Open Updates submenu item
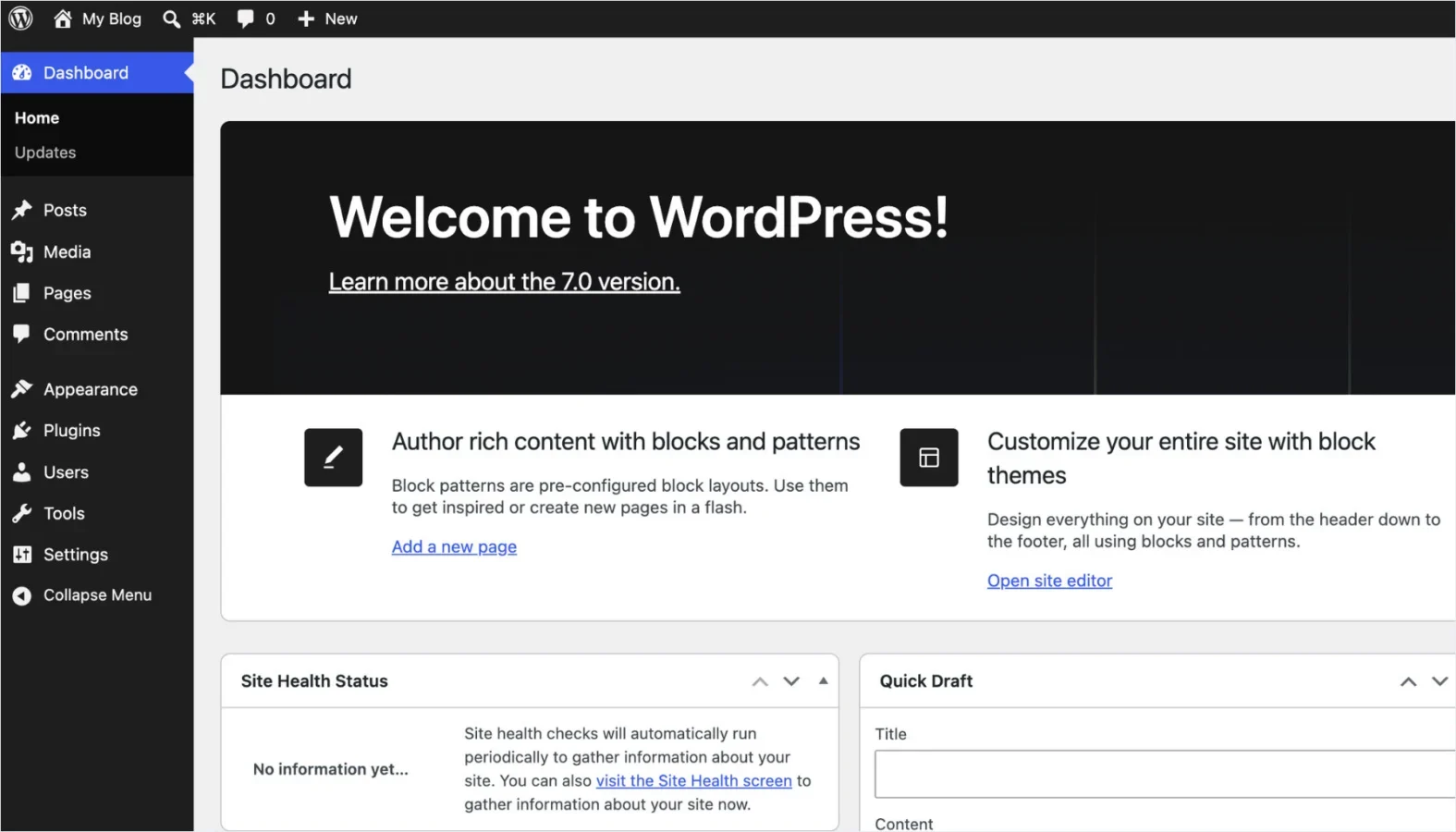 tap(45, 153)
